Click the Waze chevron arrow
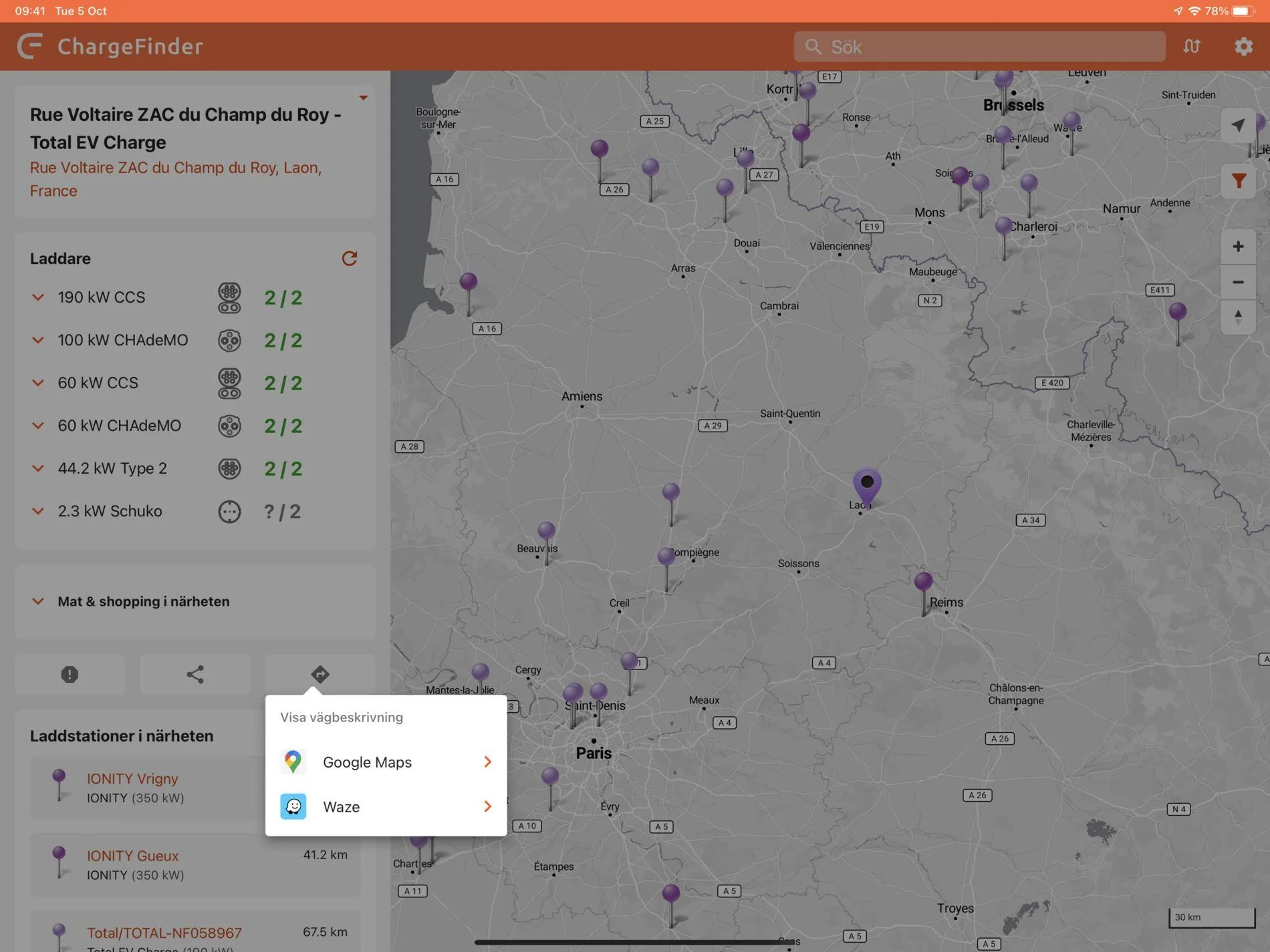 point(487,806)
